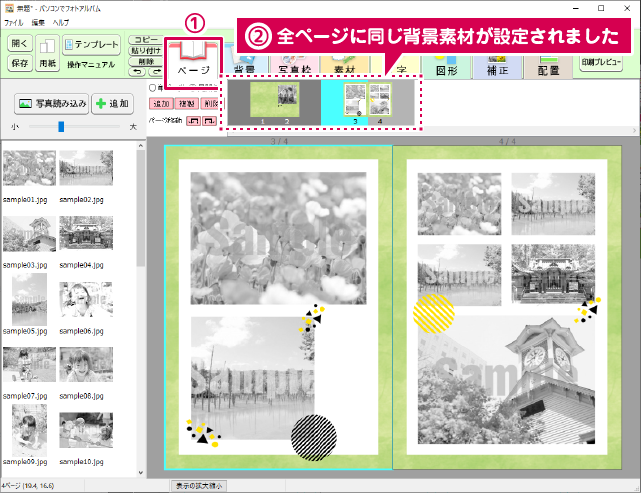
Task: Click the redo arrow icon
Action: (x=156, y=72)
